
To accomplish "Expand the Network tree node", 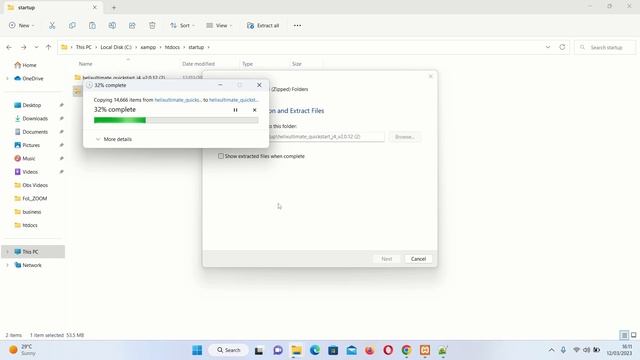I will (7, 265).
